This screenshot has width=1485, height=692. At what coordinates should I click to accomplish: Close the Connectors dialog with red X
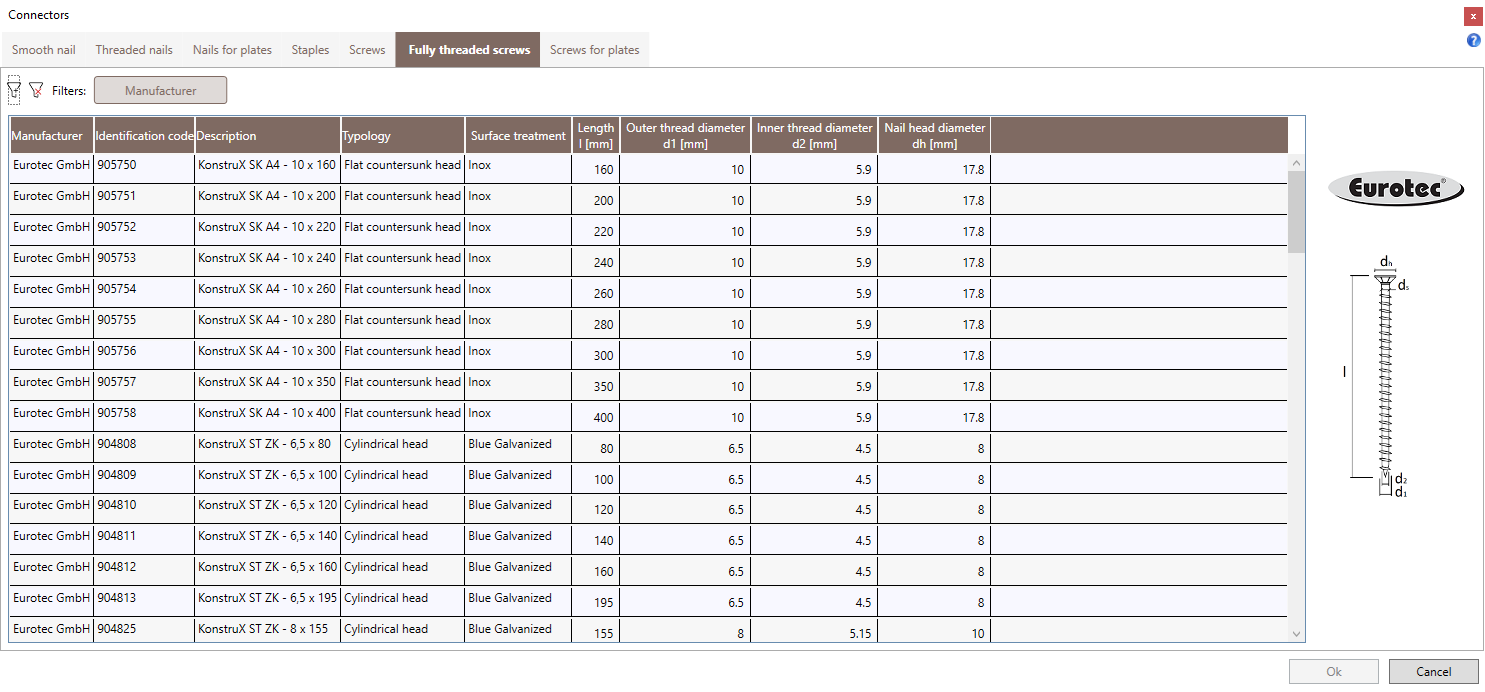tap(1473, 16)
